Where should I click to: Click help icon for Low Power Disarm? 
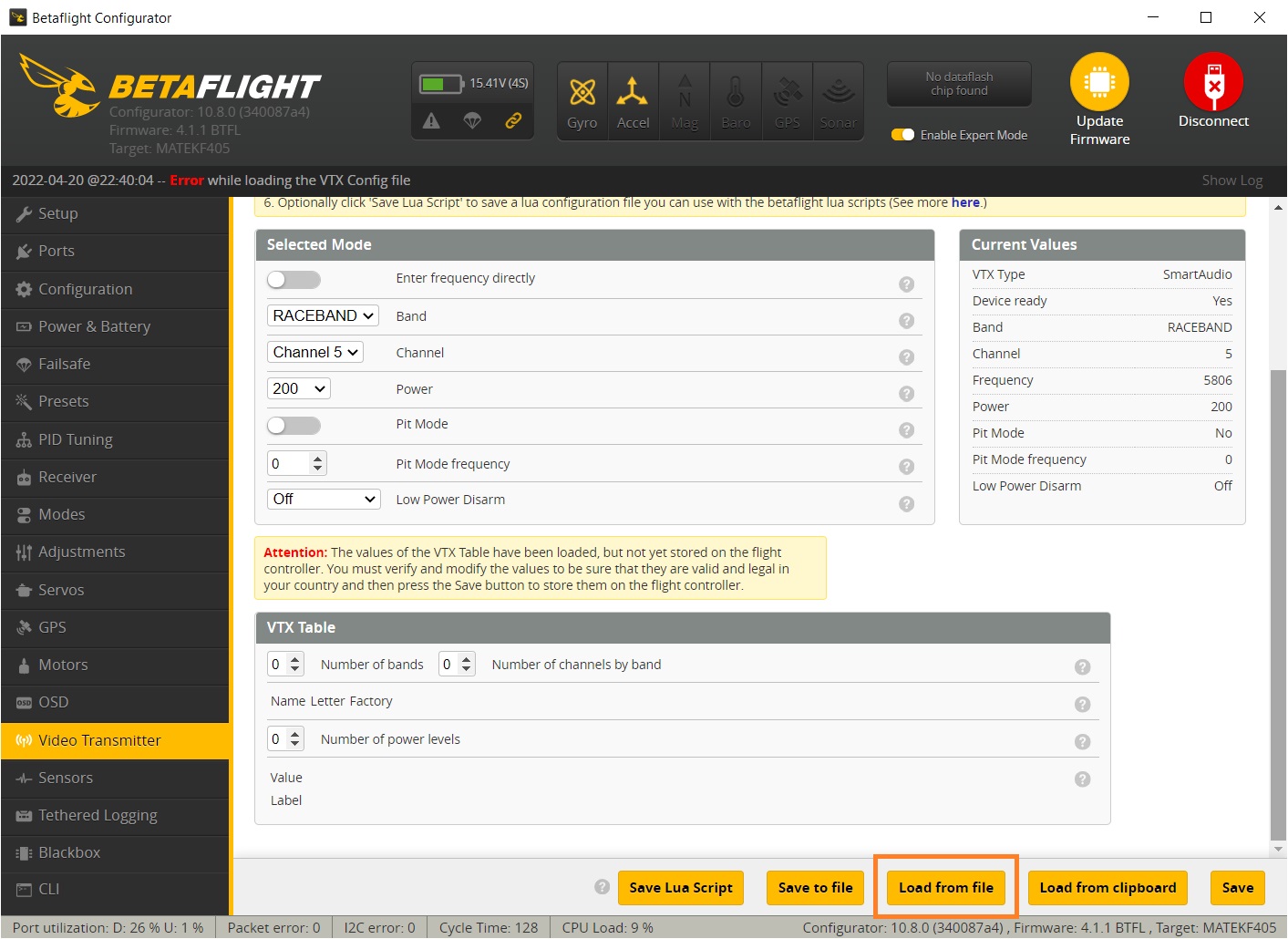(906, 503)
